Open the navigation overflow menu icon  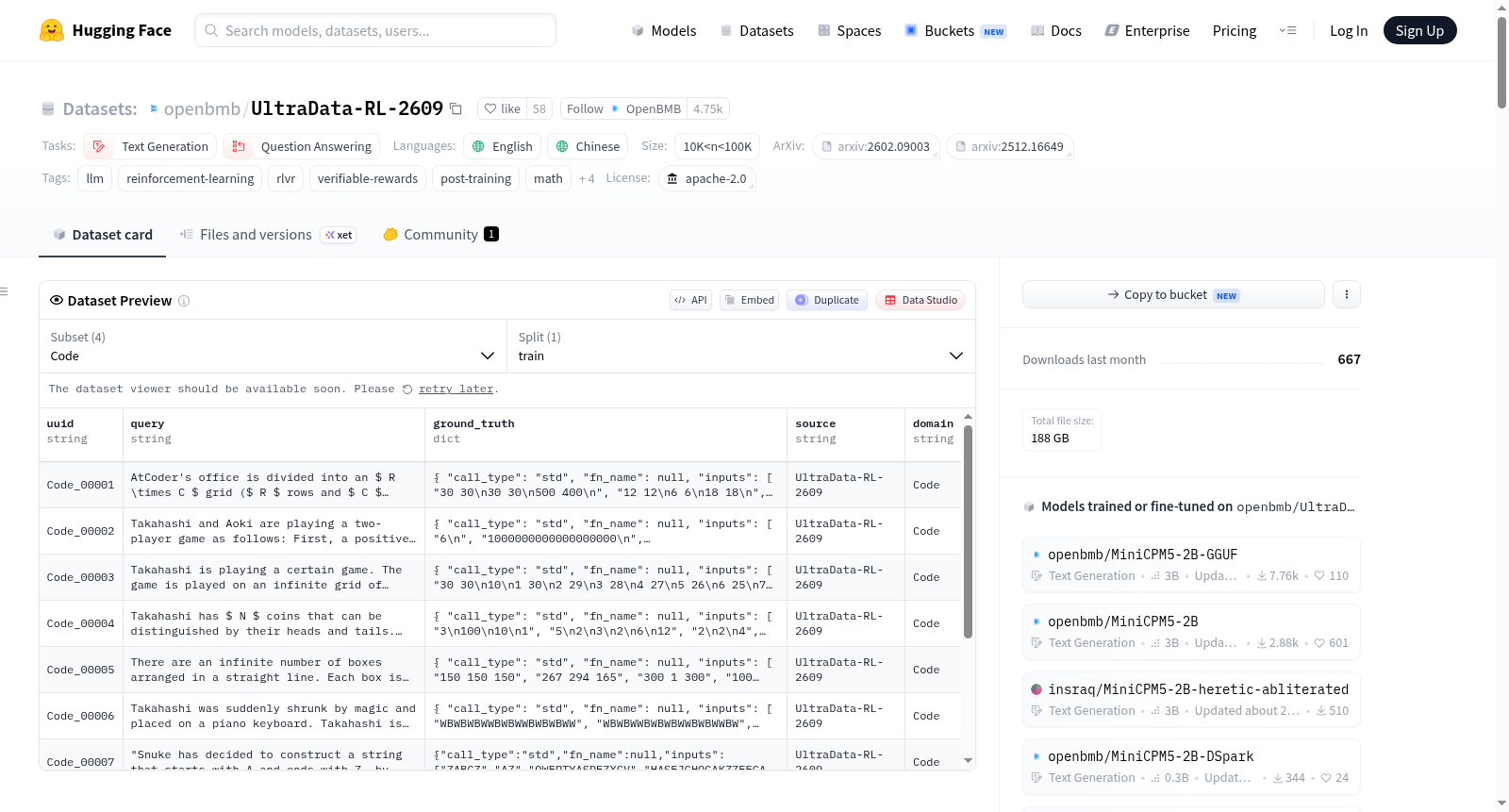pos(1287,30)
